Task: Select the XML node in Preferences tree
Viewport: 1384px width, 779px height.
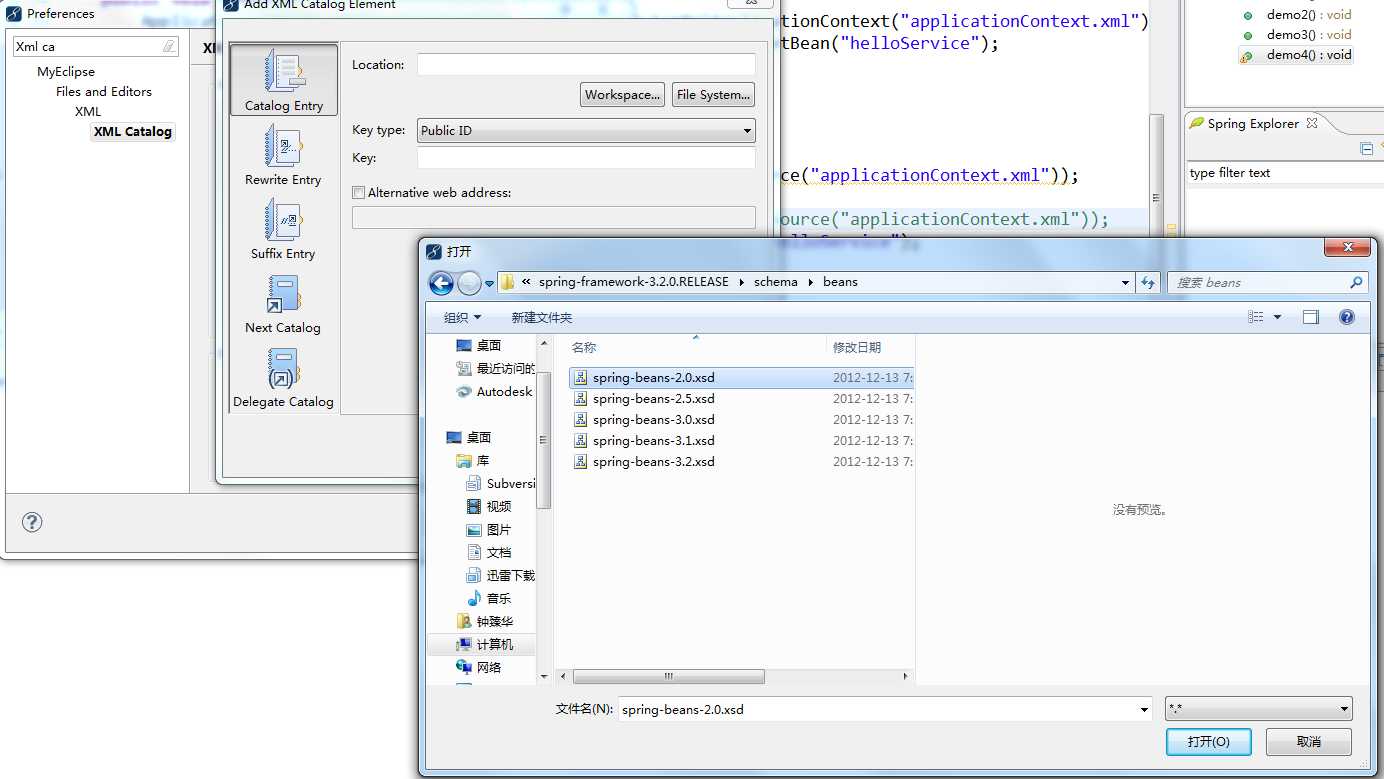Action: (x=88, y=112)
